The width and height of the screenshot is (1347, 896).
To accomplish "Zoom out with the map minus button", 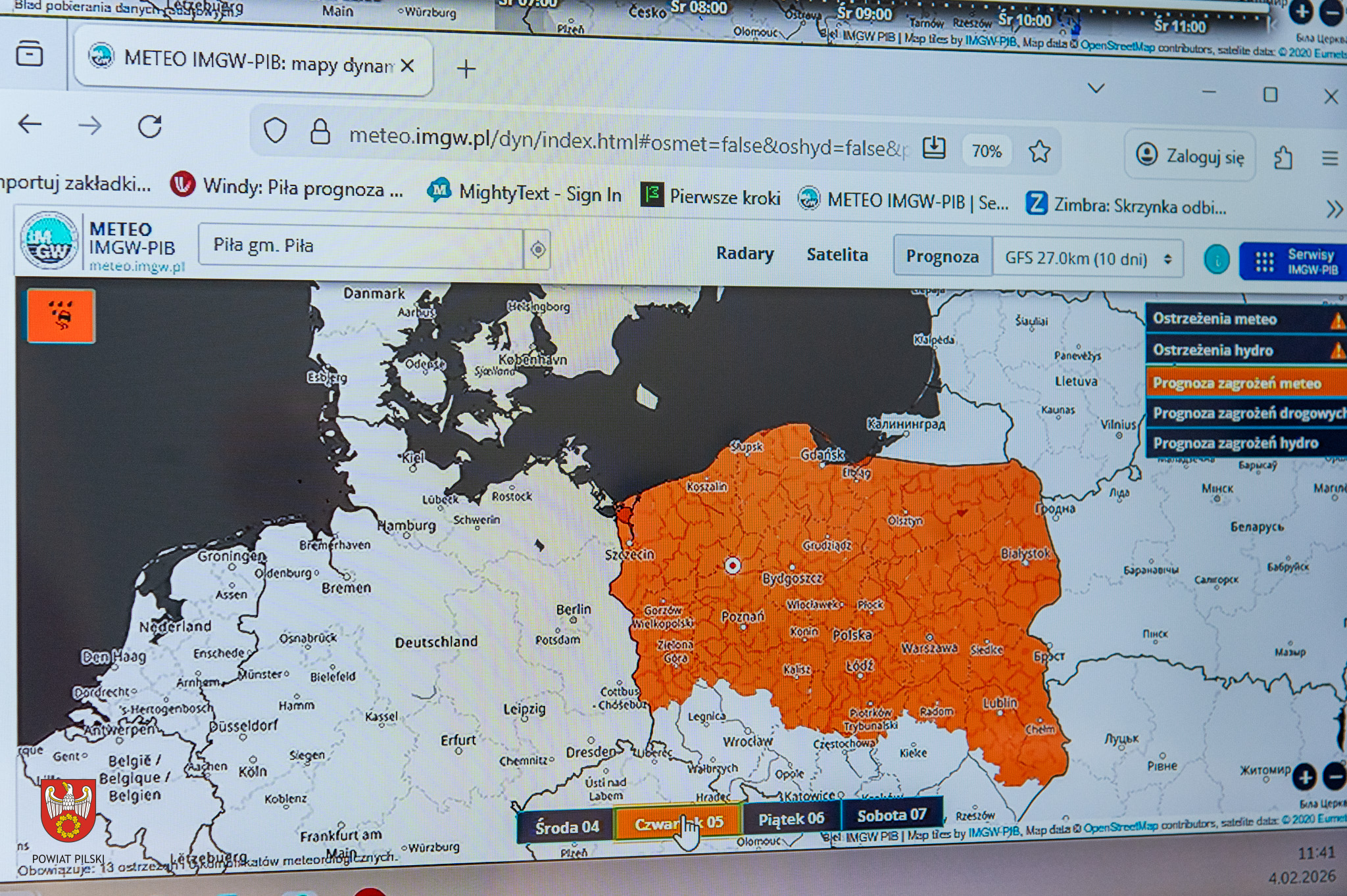I will [1335, 777].
